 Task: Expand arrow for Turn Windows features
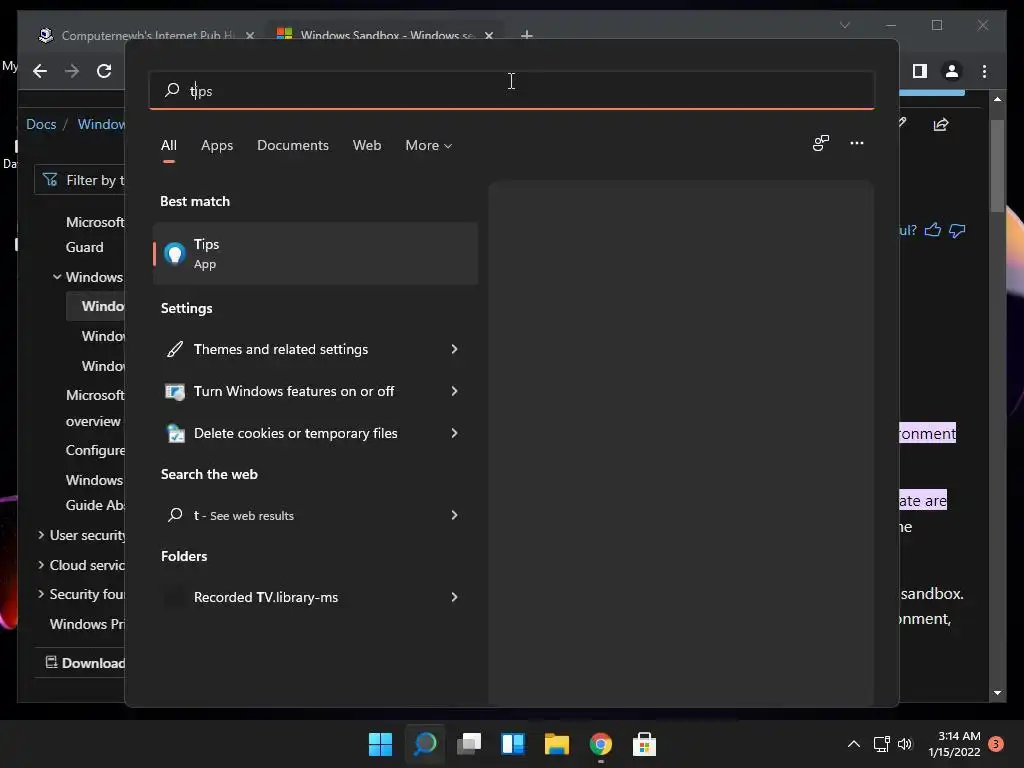455,391
